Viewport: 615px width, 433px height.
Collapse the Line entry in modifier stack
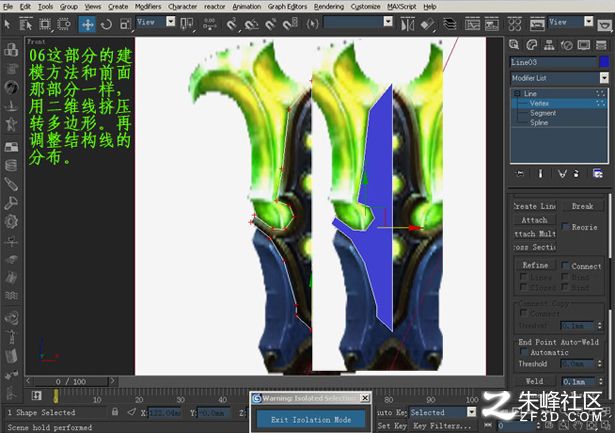click(x=517, y=93)
